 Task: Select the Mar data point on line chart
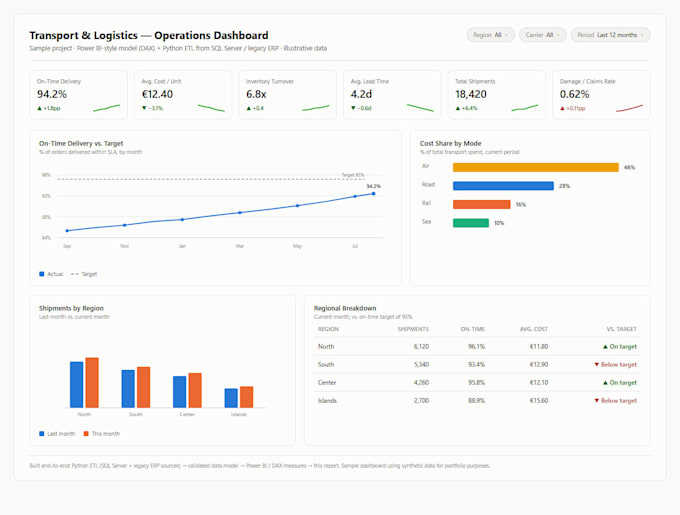240,212
